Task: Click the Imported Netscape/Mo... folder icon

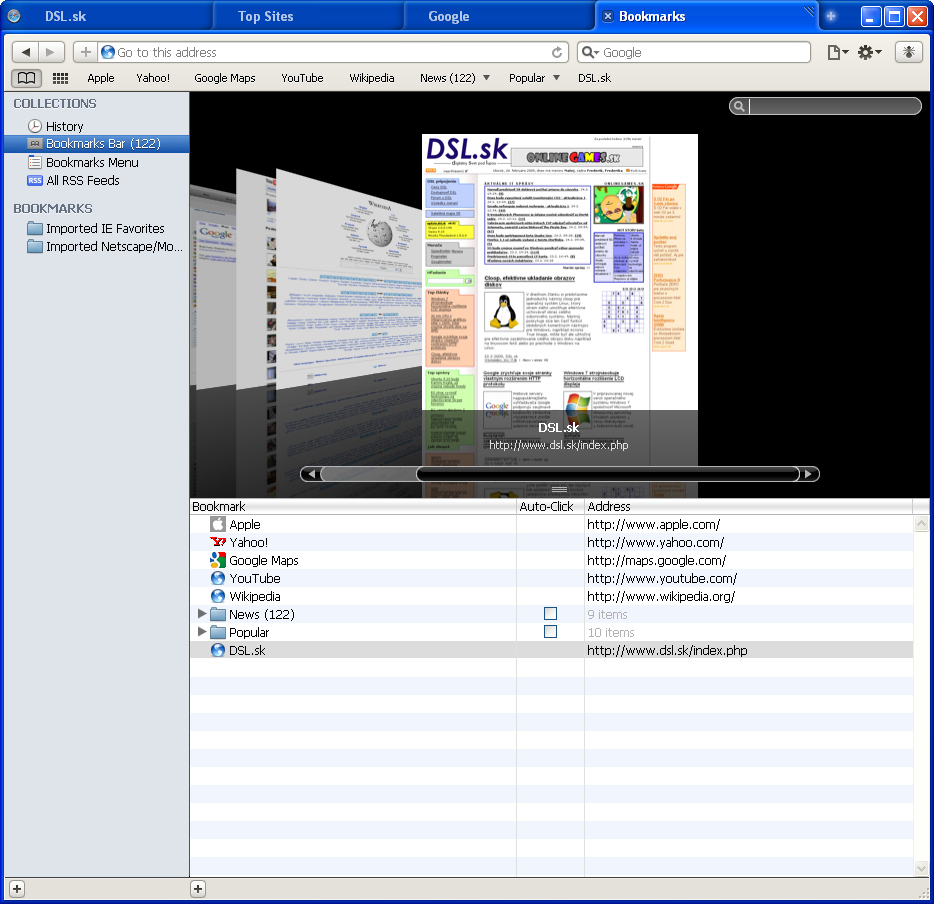Action: coord(35,247)
